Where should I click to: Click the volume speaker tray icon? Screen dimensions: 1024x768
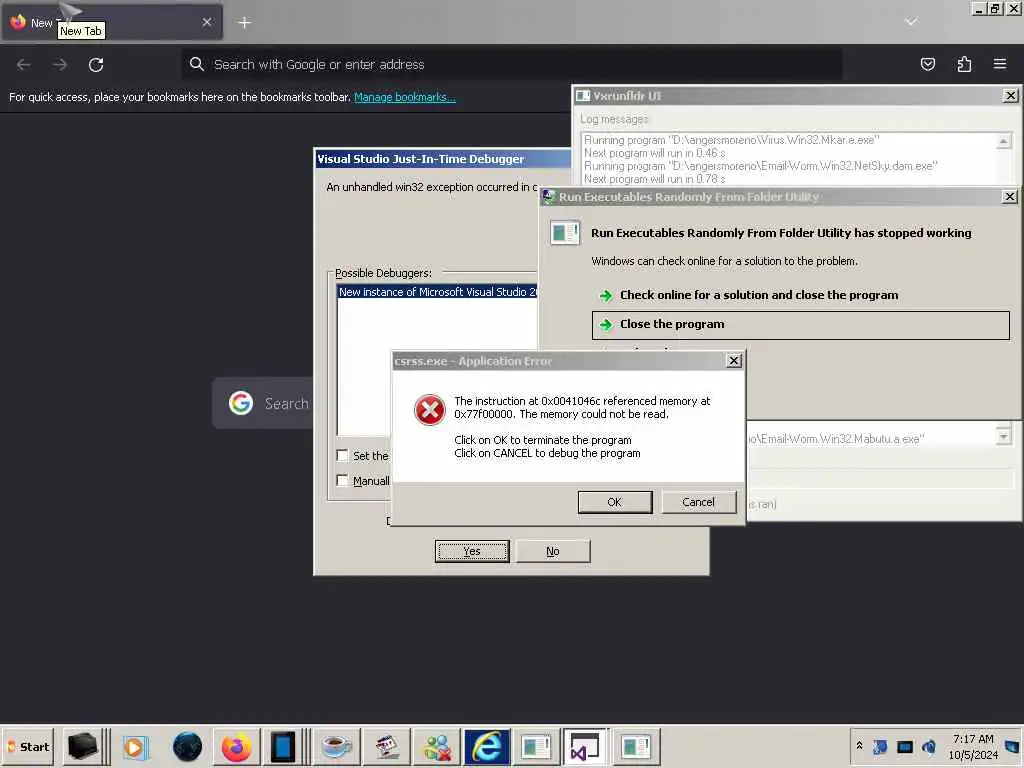(929, 746)
